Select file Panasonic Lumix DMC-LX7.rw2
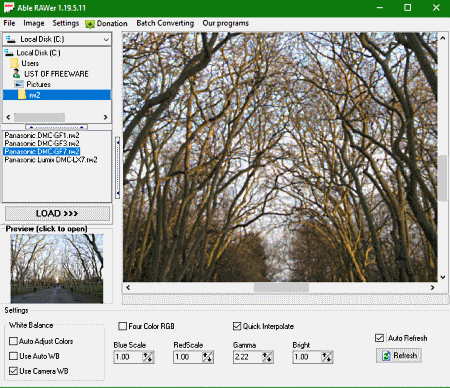The image size is (450, 388). 51,160
